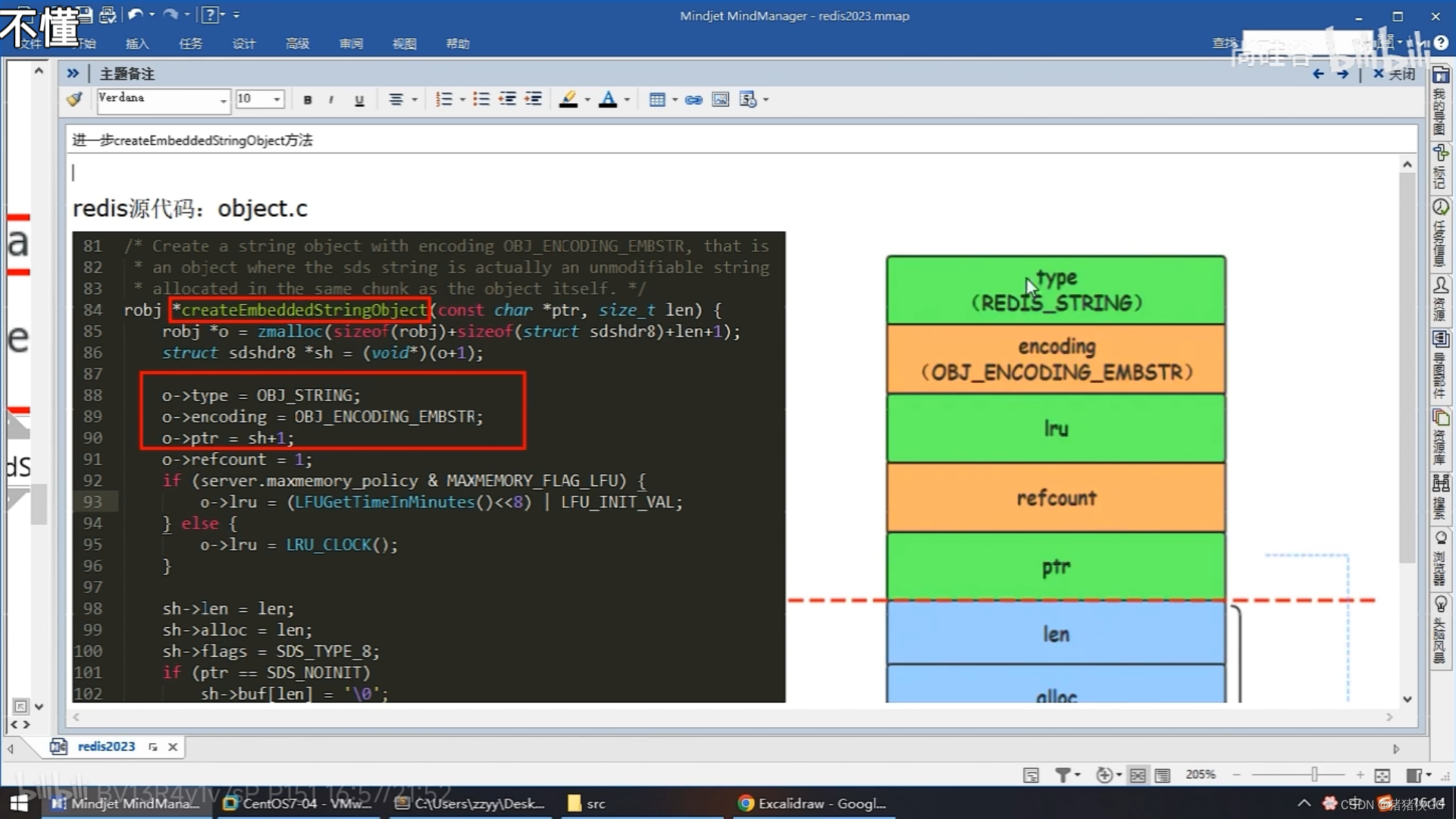This screenshot has width=1456, height=819.
Task: Open the 插入 menu
Action: pos(137,44)
